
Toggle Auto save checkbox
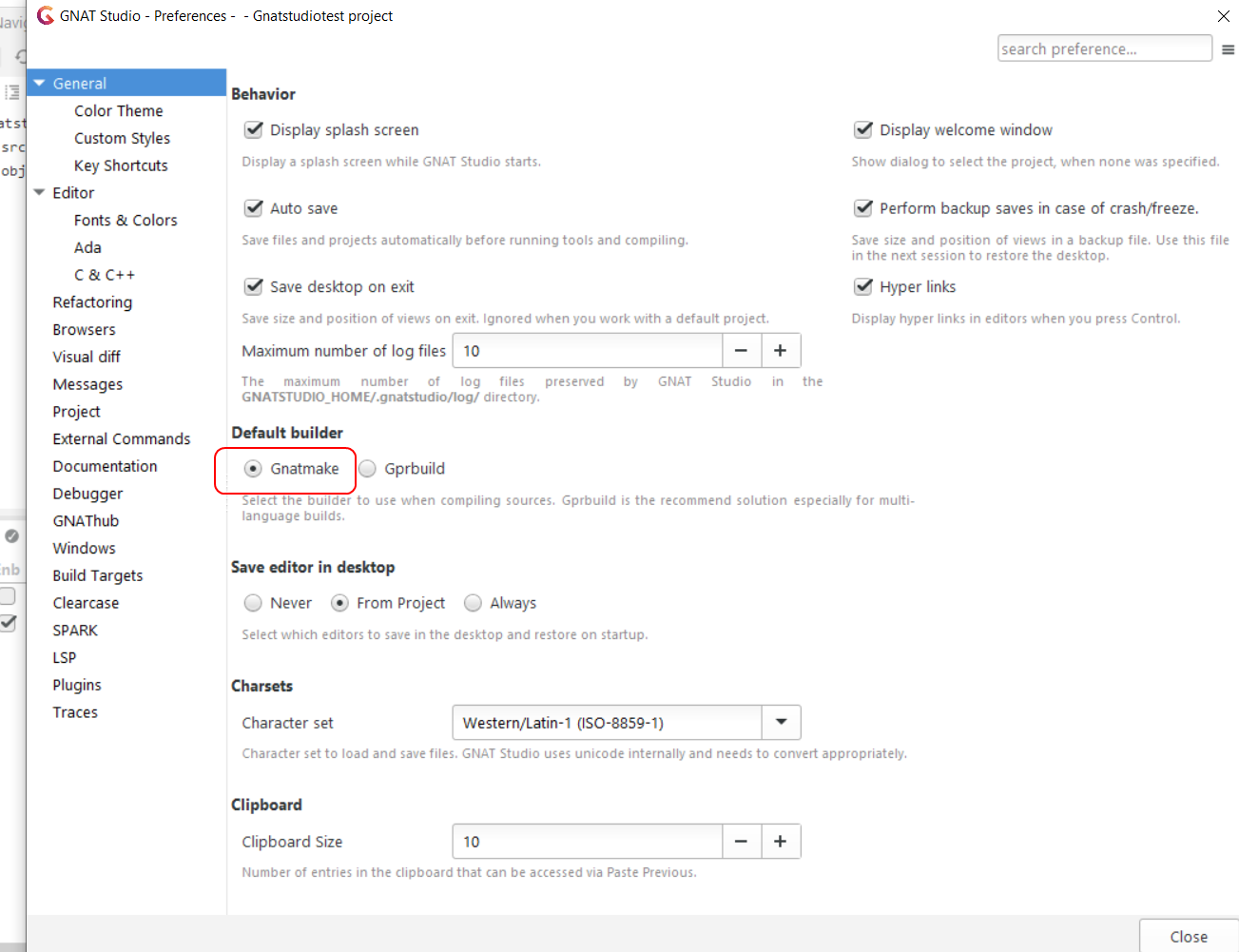(x=254, y=207)
